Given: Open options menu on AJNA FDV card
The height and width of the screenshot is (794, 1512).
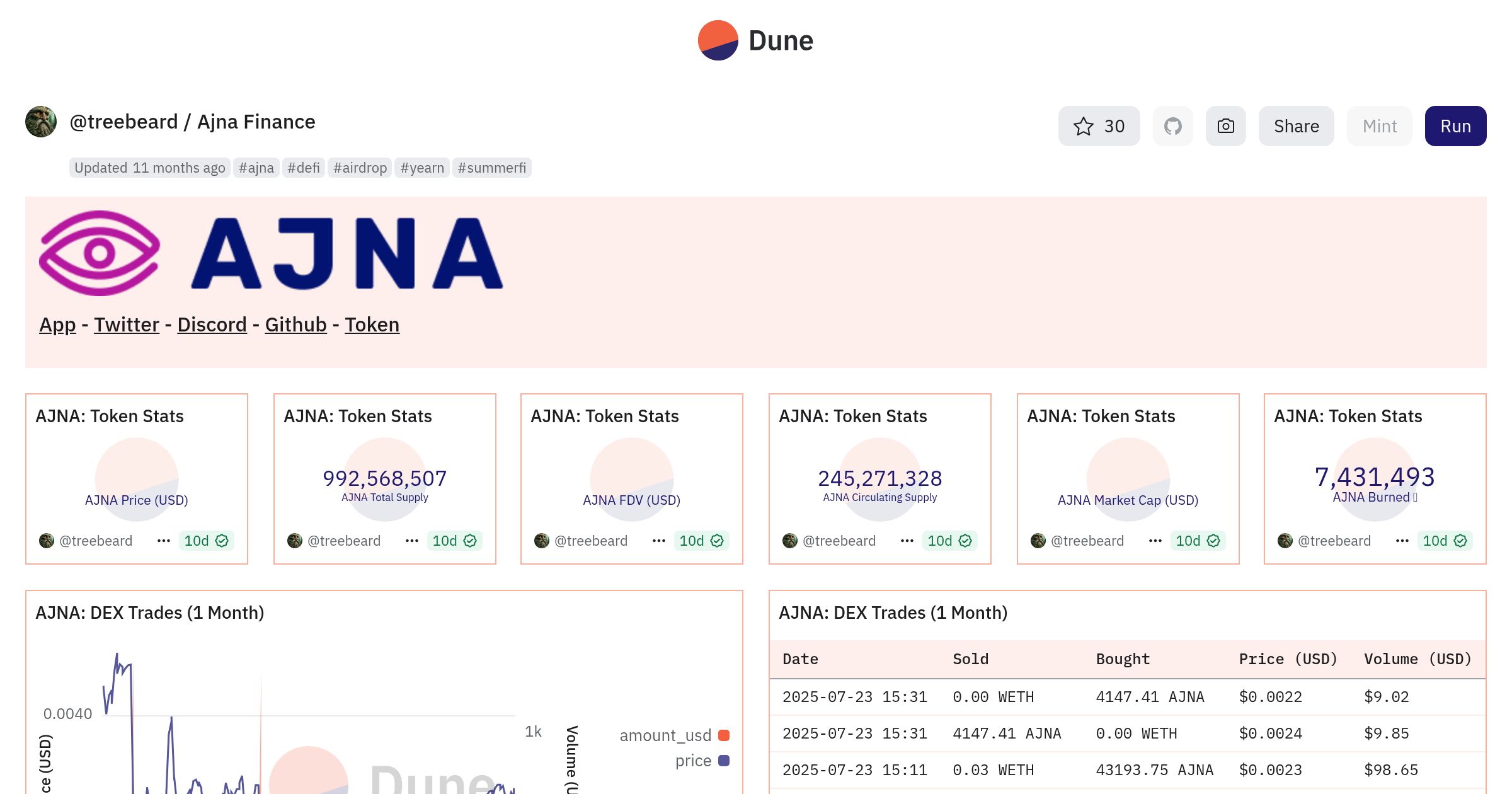Looking at the screenshot, I should [659, 541].
